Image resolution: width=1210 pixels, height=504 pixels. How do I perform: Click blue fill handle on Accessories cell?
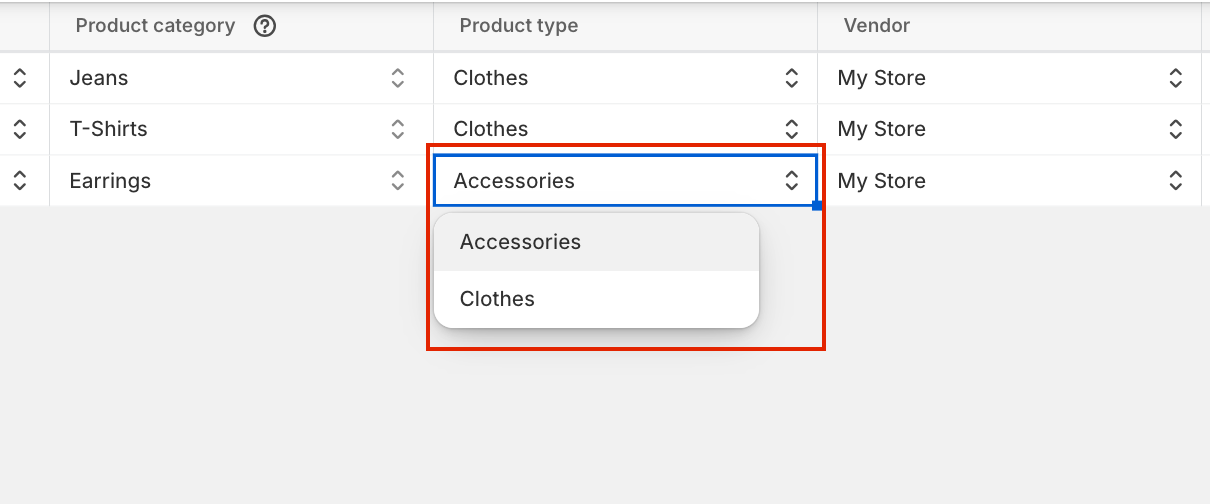coord(817,206)
